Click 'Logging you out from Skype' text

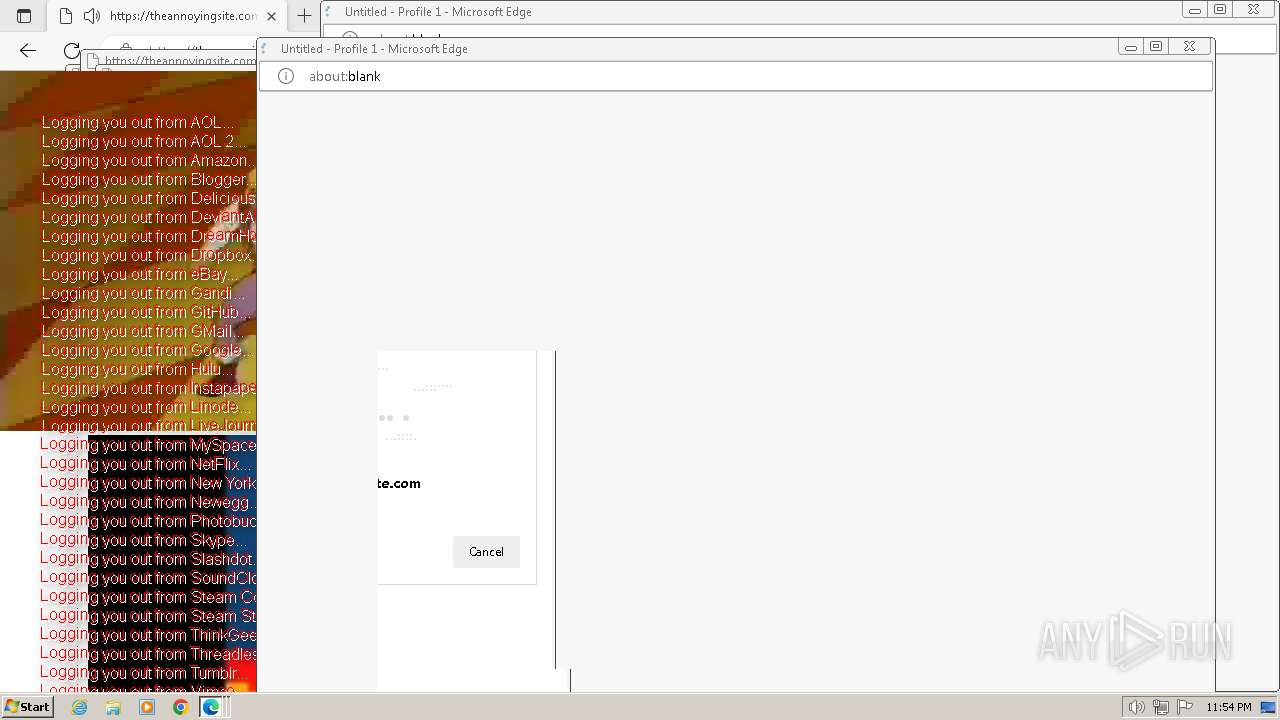[143, 540]
